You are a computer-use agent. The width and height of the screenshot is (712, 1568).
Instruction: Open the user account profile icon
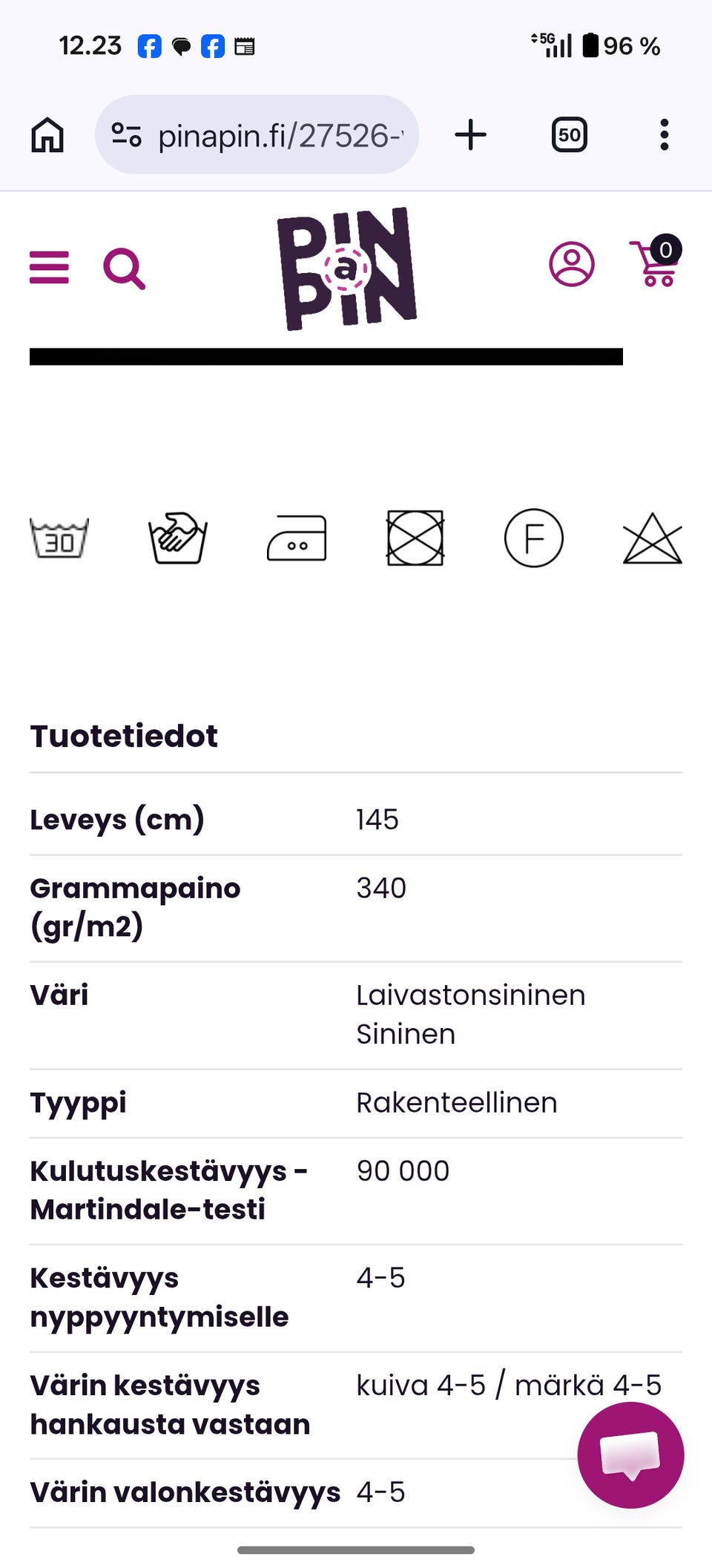pos(571,264)
